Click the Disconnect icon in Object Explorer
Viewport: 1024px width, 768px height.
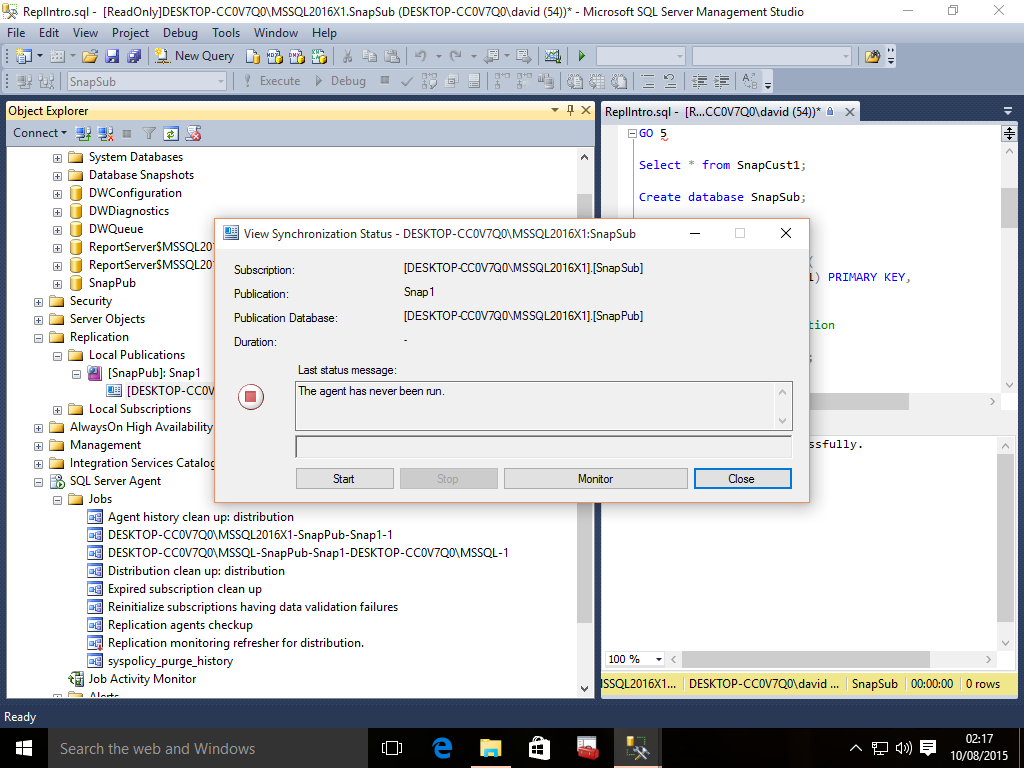(x=104, y=133)
